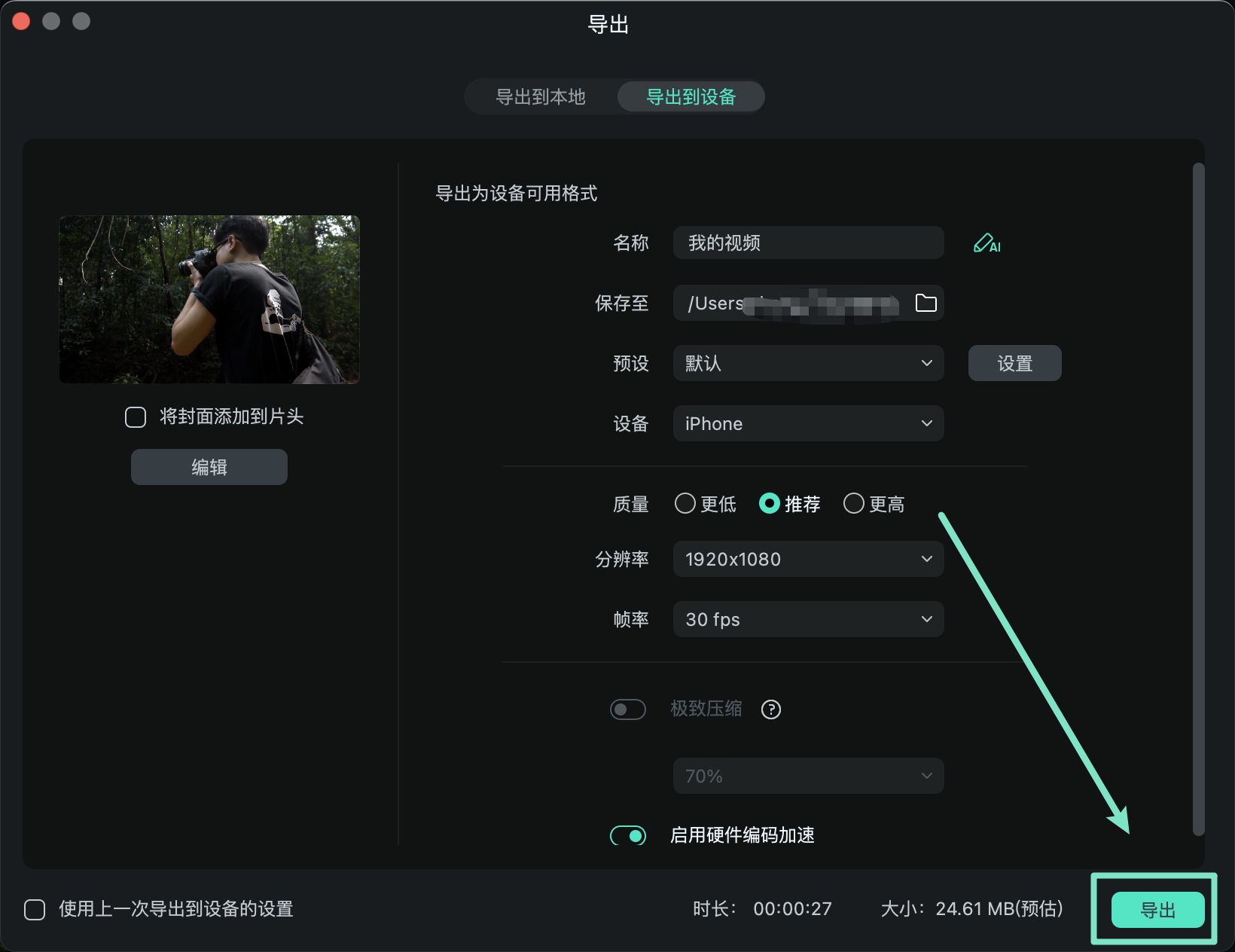Viewport: 1235px width, 952px height.
Task: Open the resolution dropdown showing 1920x1080
Action: [x=807, y=558]
